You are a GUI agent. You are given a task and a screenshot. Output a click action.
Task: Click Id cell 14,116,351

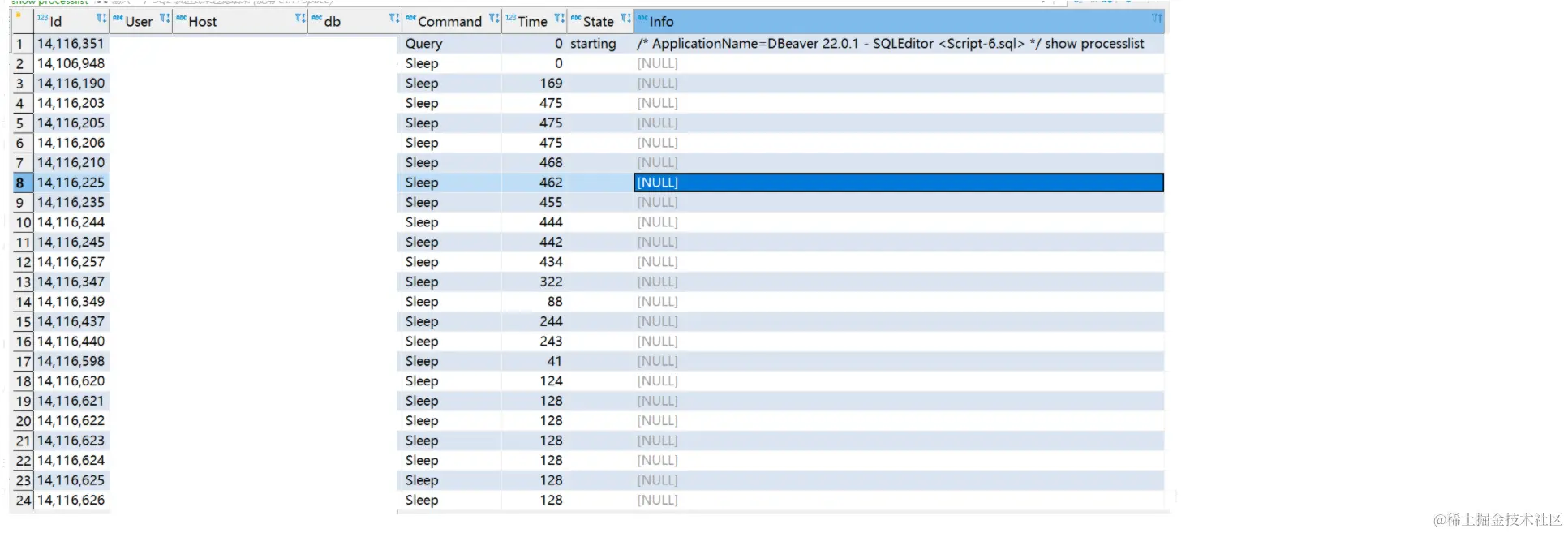pyautogui.click(x=71, y=44)
